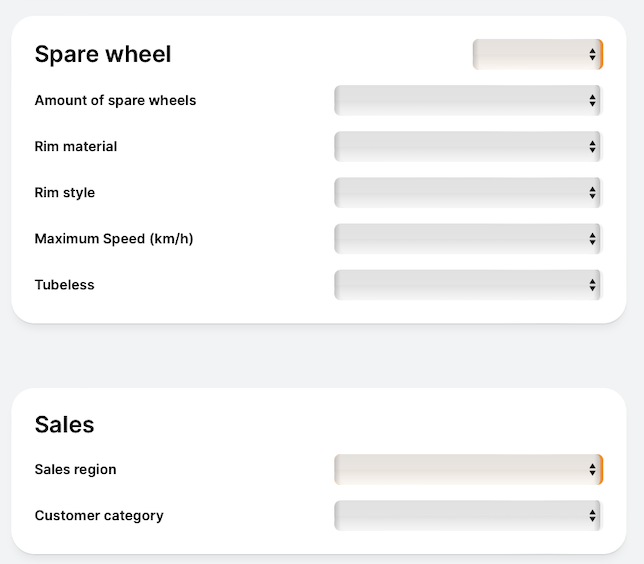Open the Rim style dropdown
This screenshot has height=564, width=644.
(468, 192)
